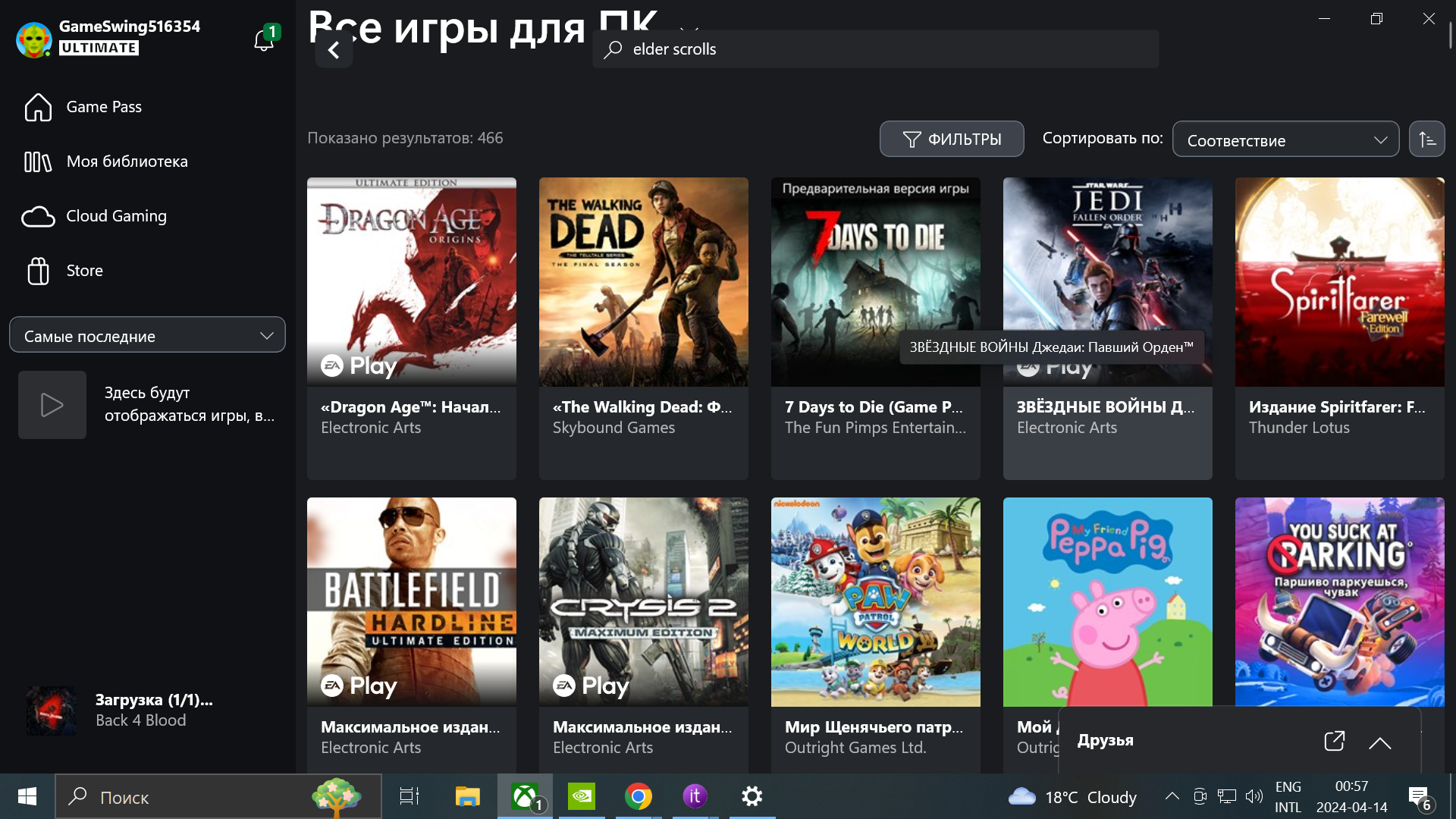Expand the sort by Соответствие dropdown

1285,140
